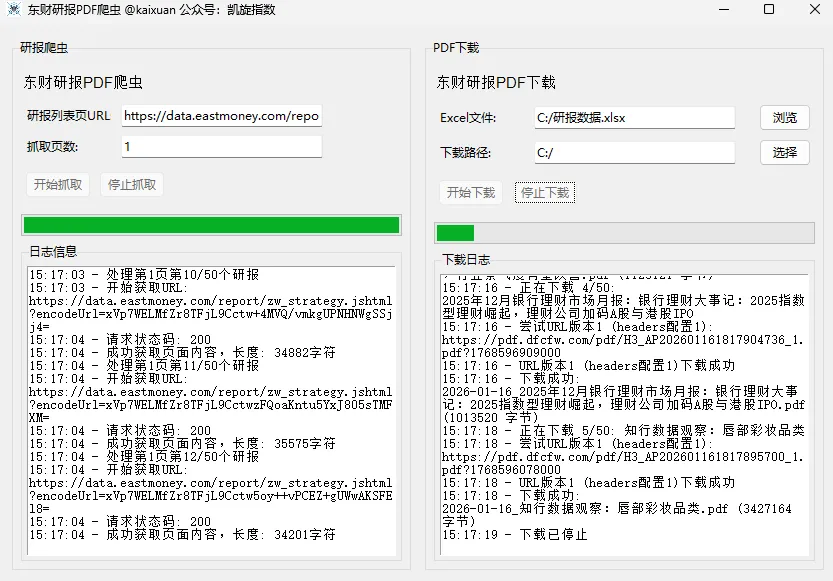Click the 下载日志 group label
This screenshot has width=833, height=581.
466,259
